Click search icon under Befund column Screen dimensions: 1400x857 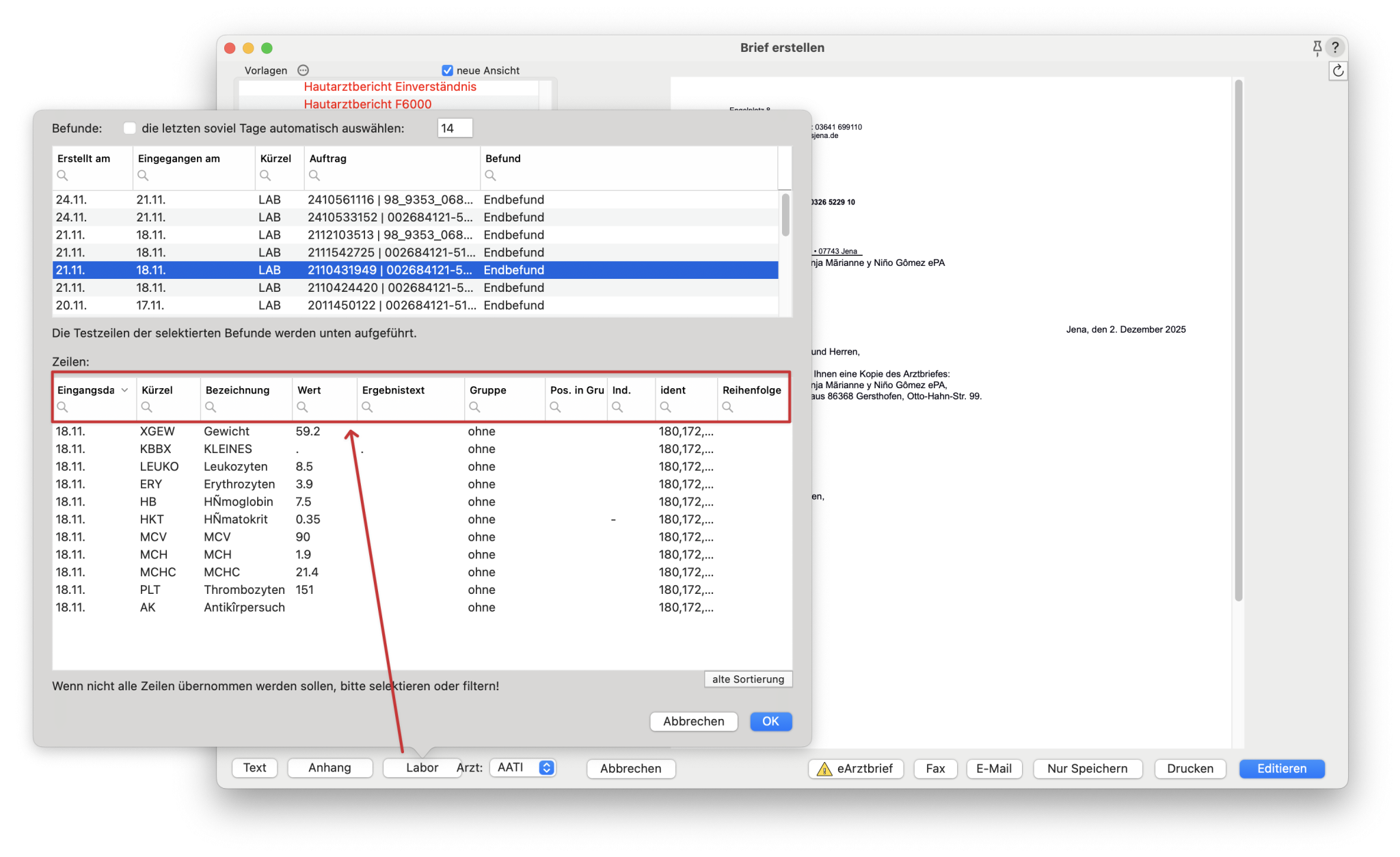tap(490, 176)
